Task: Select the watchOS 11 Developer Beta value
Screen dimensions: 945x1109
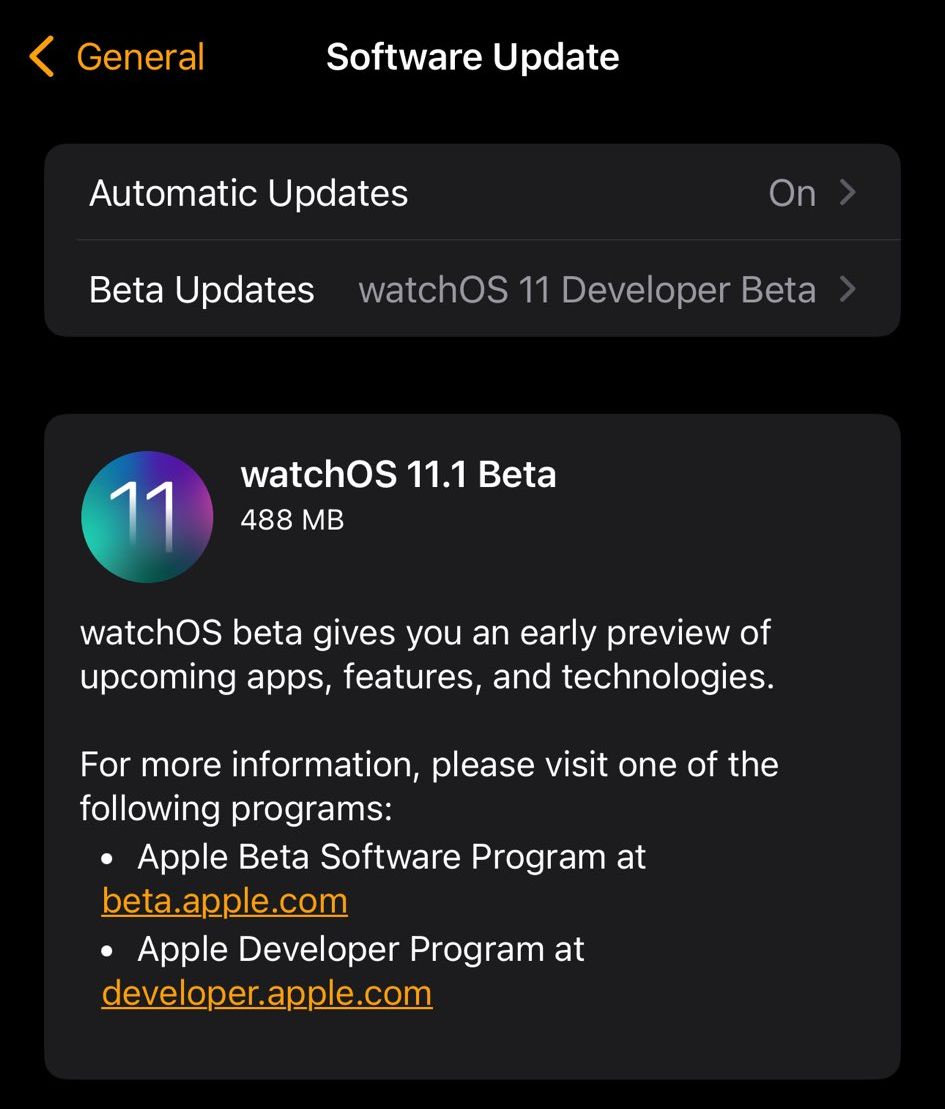Action: coord(587,290)
